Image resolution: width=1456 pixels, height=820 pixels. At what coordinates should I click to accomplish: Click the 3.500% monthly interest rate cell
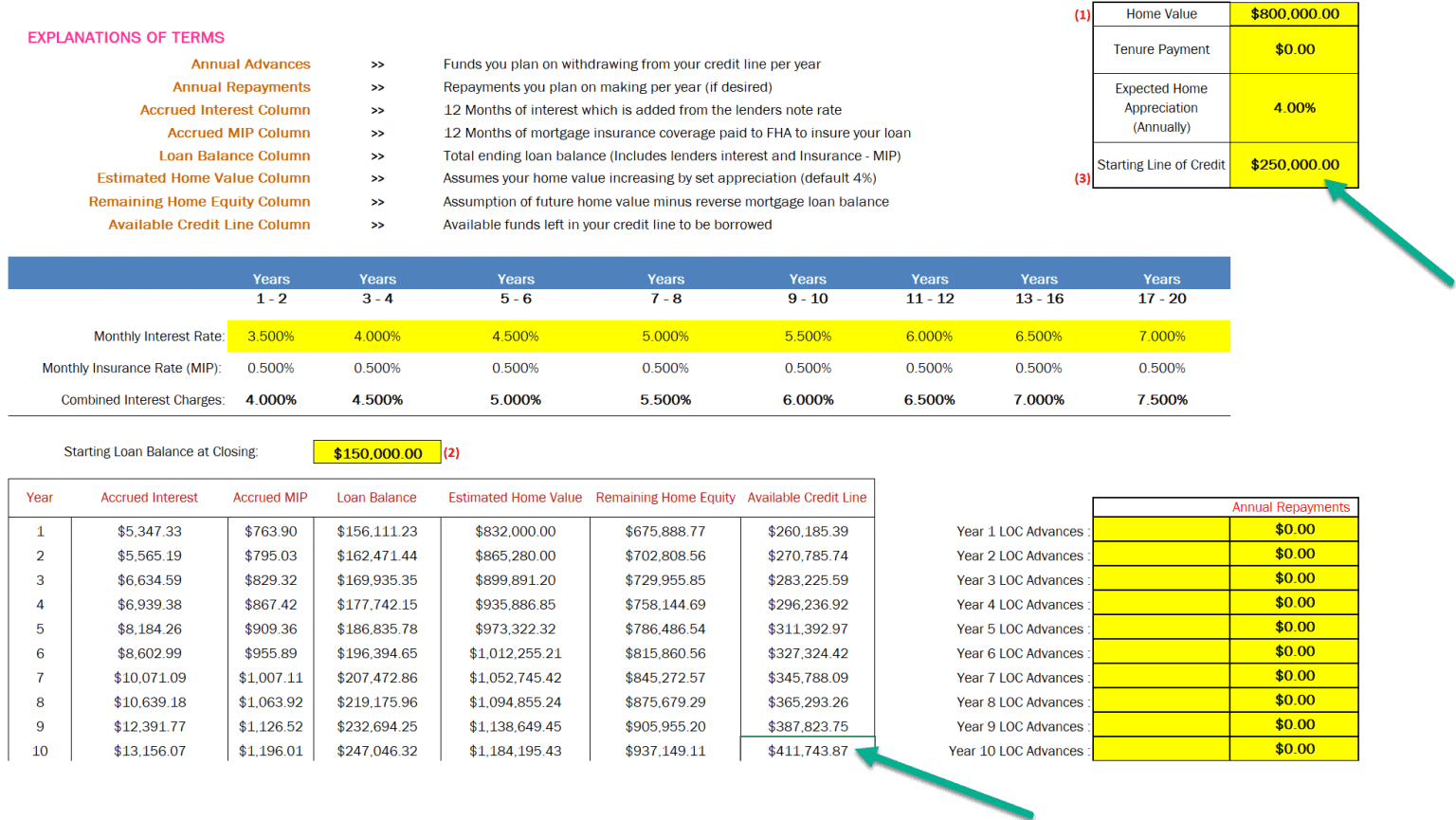point(271,336)
